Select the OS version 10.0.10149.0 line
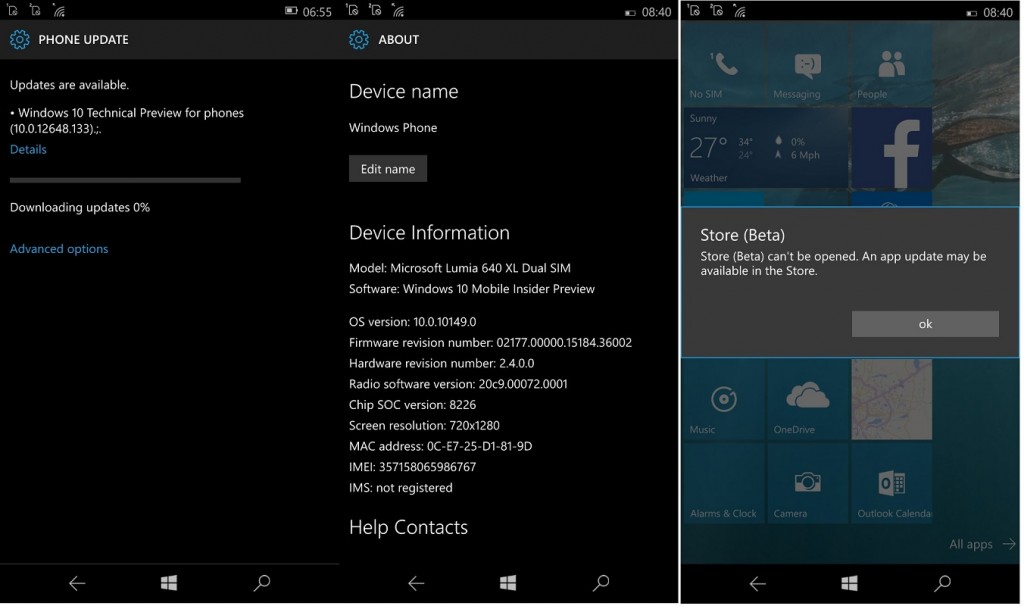Image resolution: width=1024 pixels, height=606 pixels. [412, 322]
